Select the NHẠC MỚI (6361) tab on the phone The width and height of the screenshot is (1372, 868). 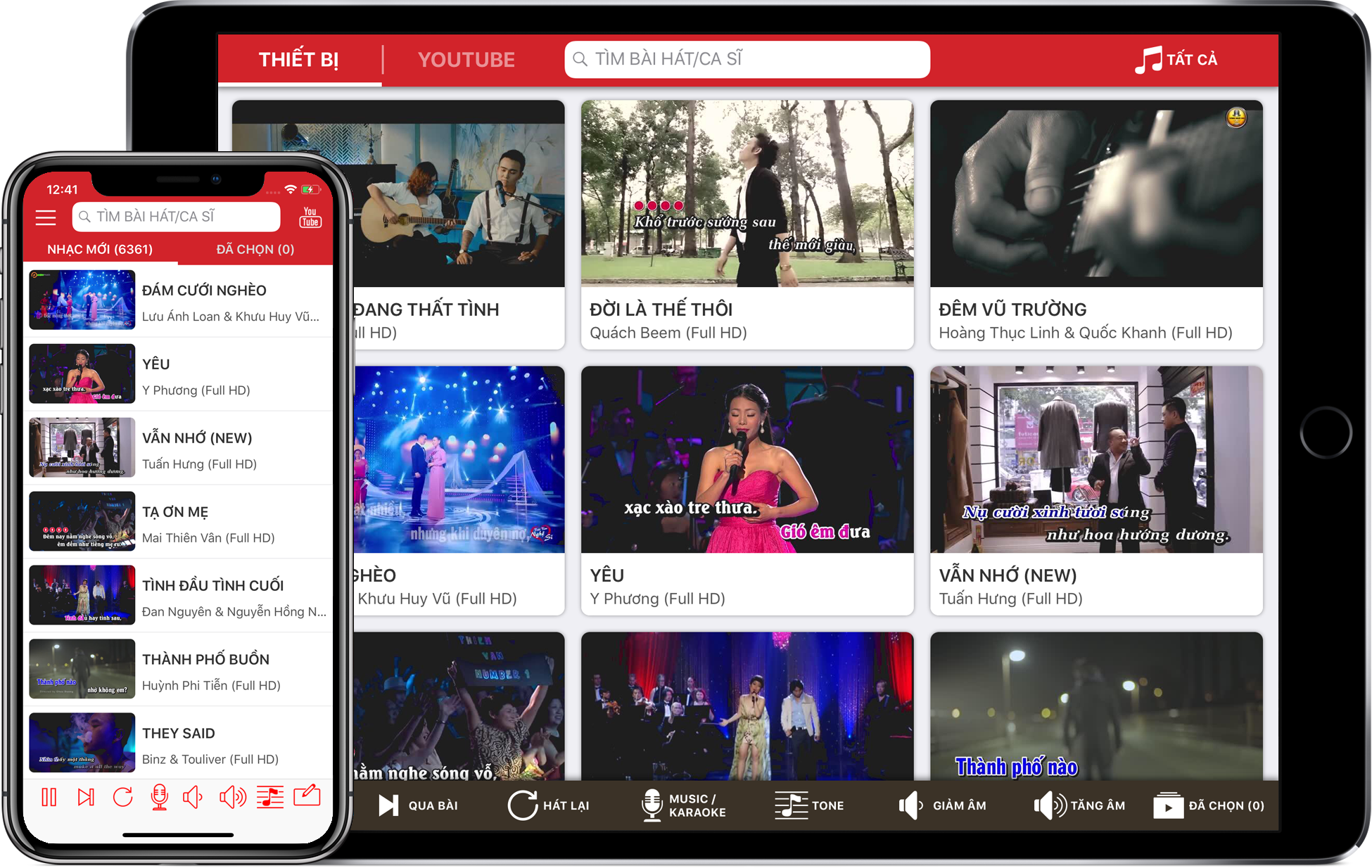(100, 249)
